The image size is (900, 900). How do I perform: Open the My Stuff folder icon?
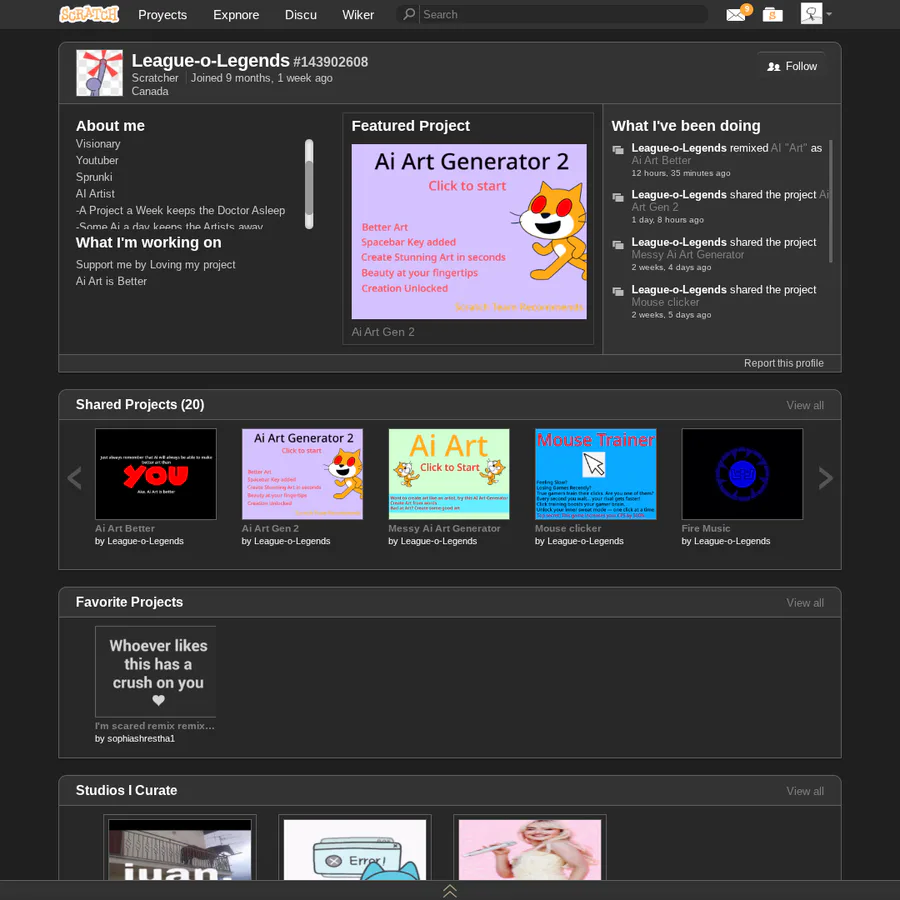coord(773,14)
